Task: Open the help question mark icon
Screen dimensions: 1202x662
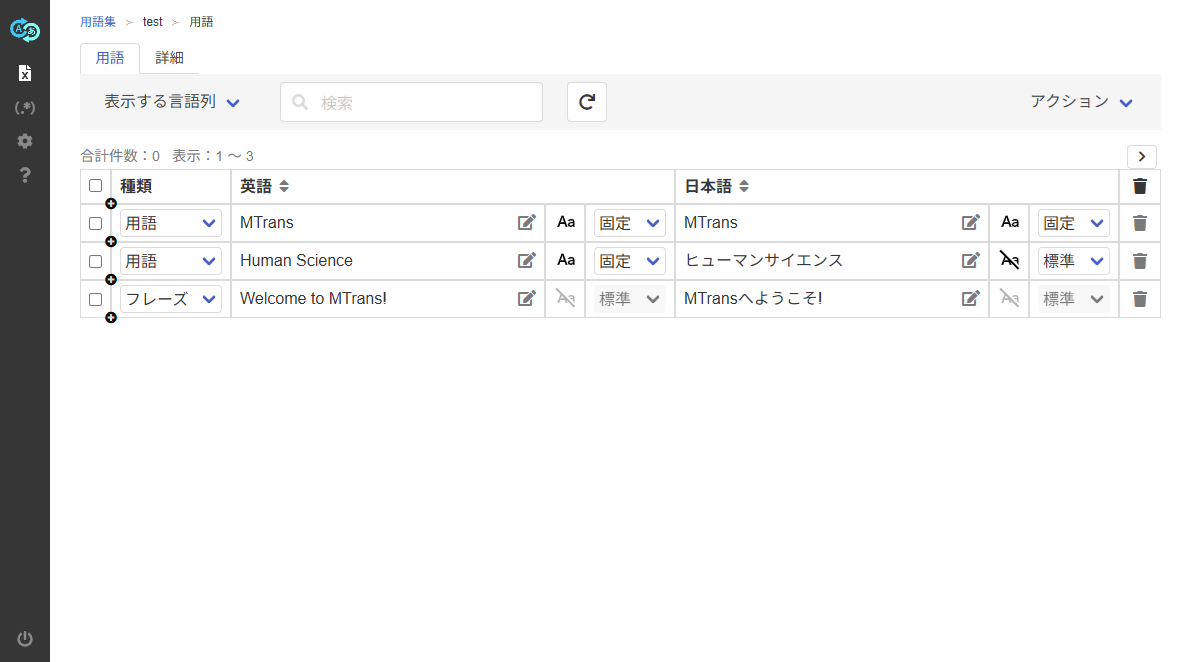Action: coord(25,175)
